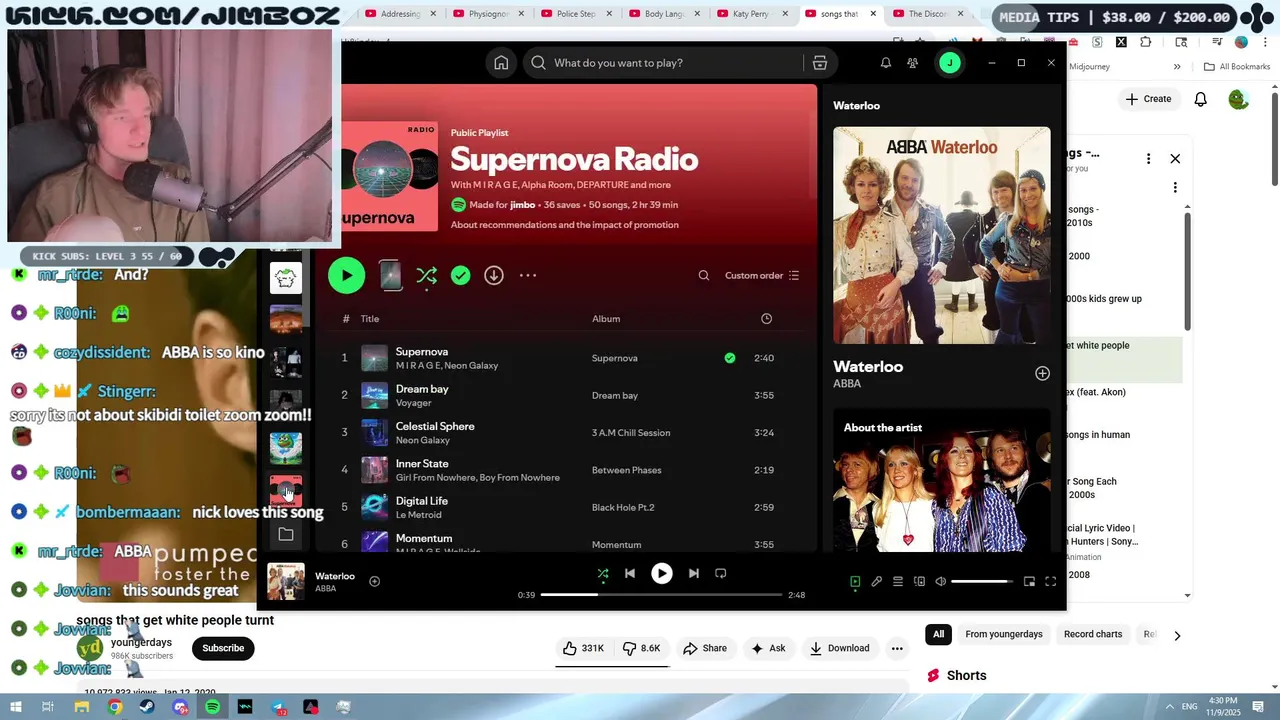The height and width of the screenshot is (720, 1280).
Task: Open Connect to a device
Action: [x=919, y=582]
